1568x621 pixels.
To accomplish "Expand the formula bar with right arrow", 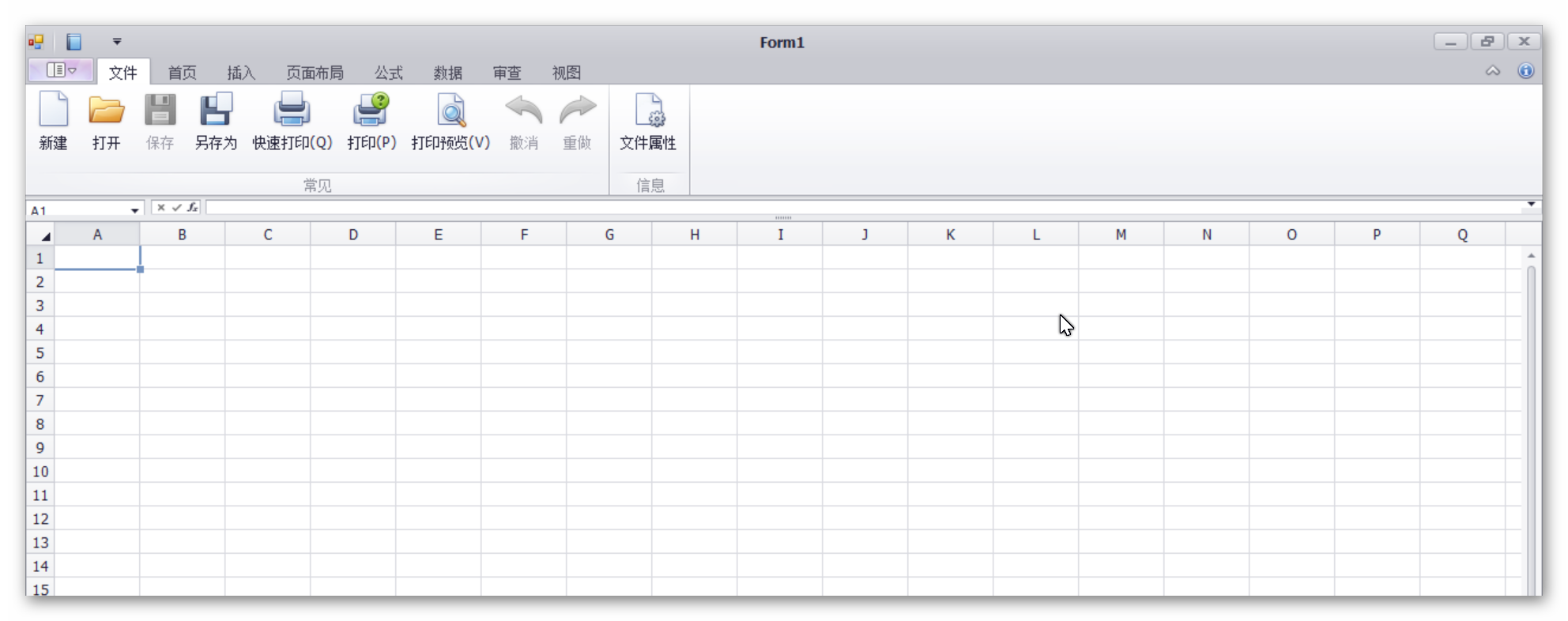I will pos(1531,205).
